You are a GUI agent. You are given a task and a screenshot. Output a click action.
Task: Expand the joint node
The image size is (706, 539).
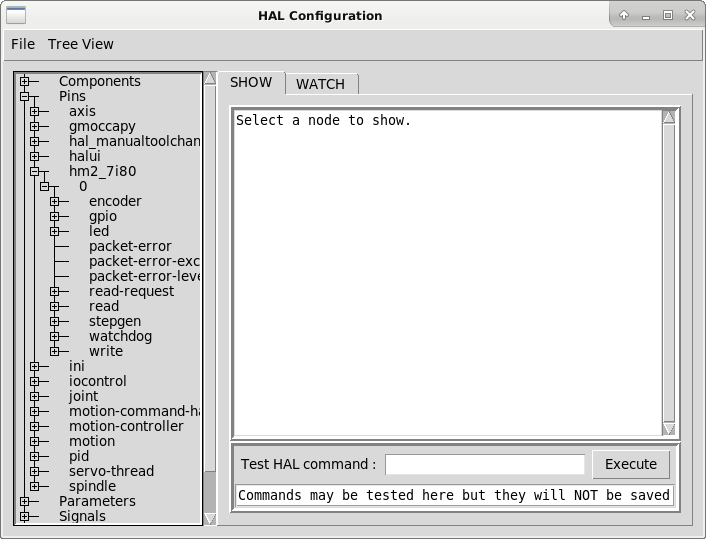coord(35,396)
